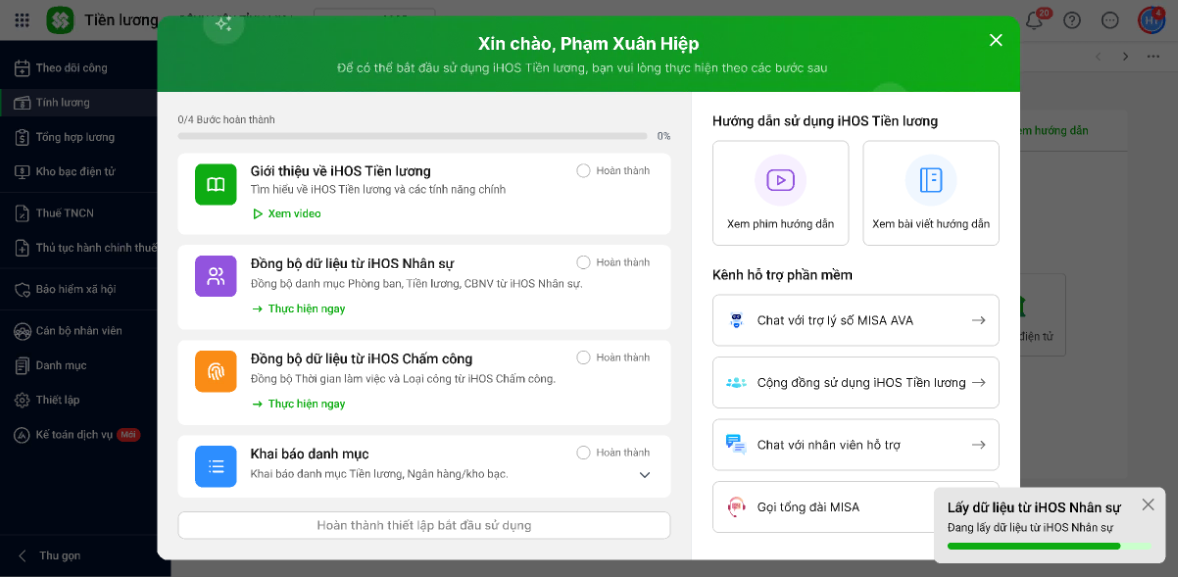Image resolution: width=1178 pixels, height=577 pixels.
Task: Click the headset icon for Gọi tổng đài MISA
Action: [736, 507]
